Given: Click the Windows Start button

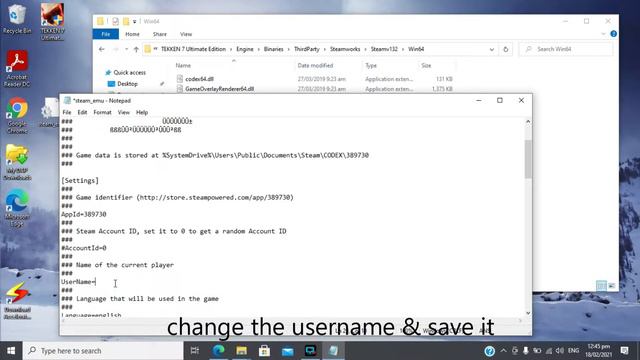Looking at the screenshot, I should click(x=11, y=351).
